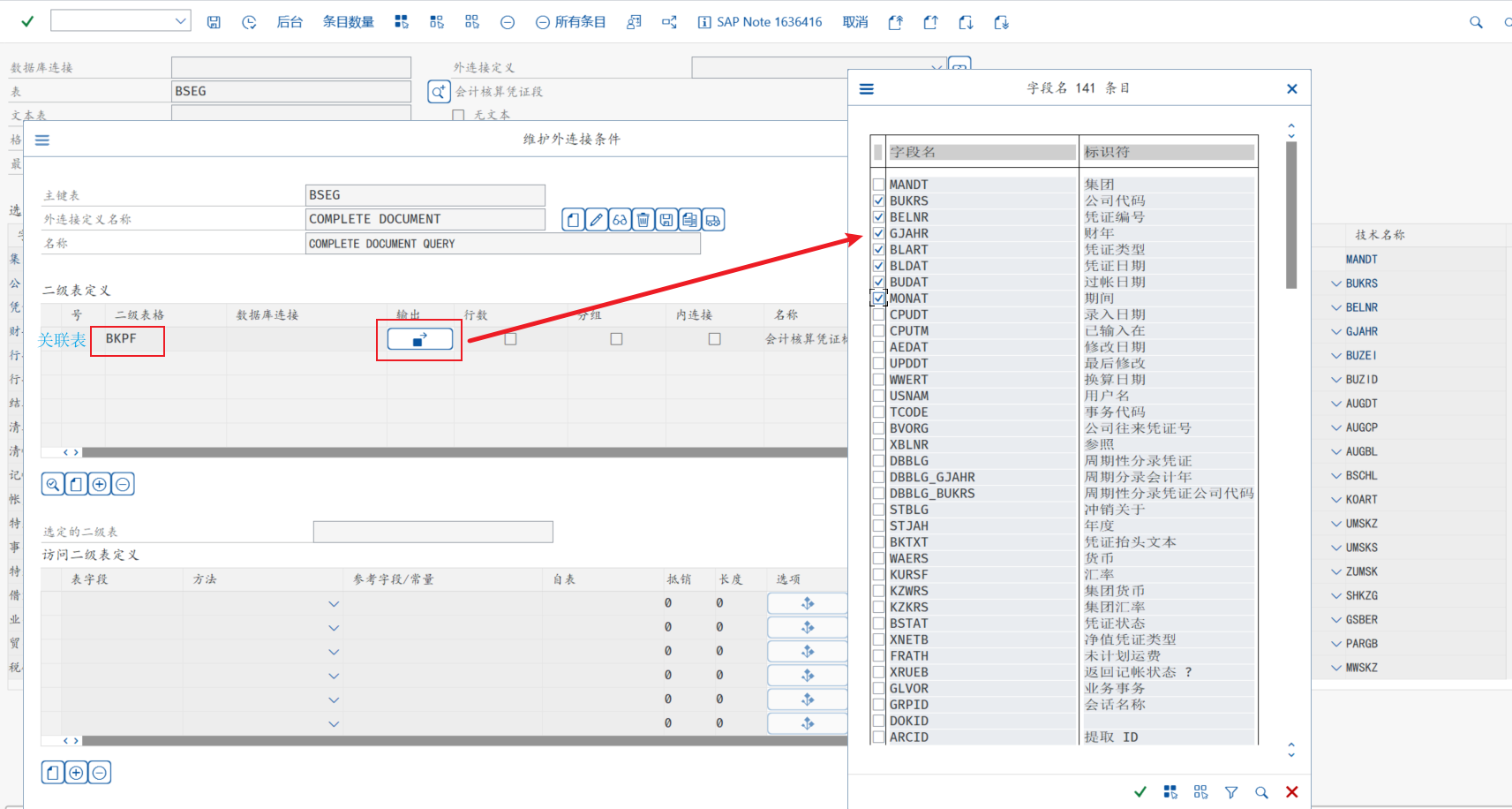This screenshot has height=809, width=1512.
Task: Click the 标识符 column header in the popup
Action: click(1169, 152)
